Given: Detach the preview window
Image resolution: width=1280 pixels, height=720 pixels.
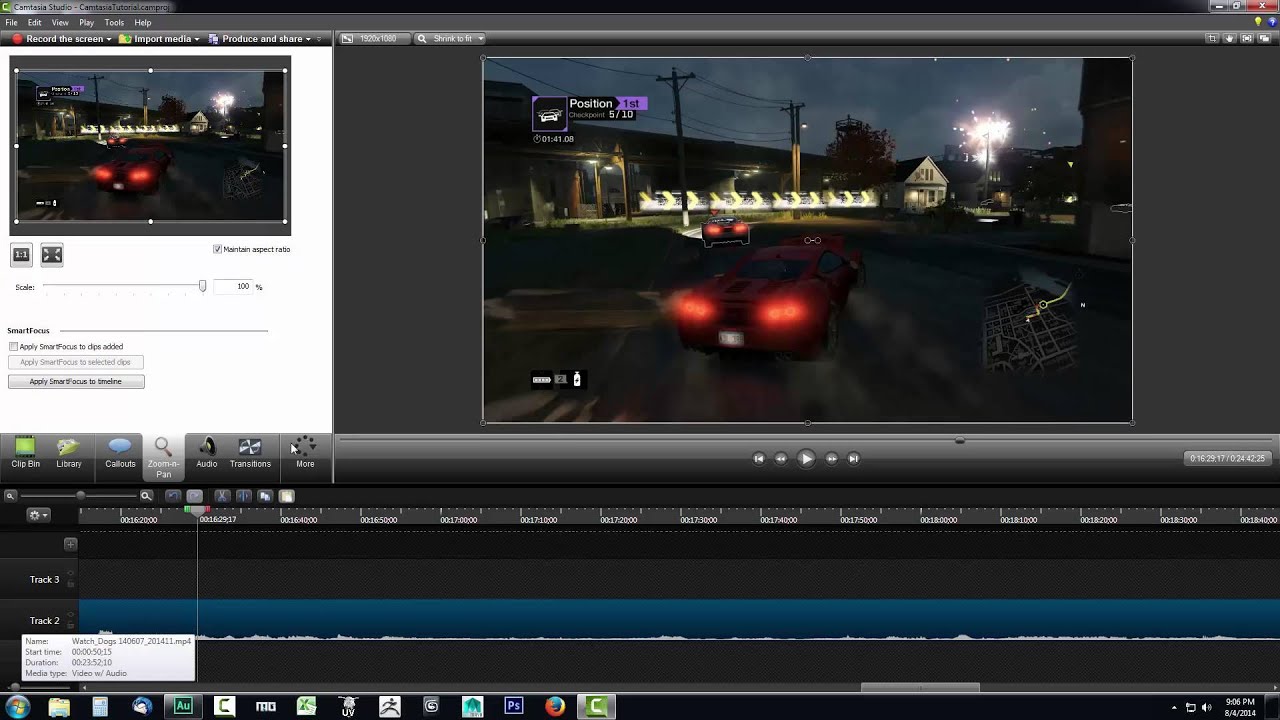Looking at the screenshot, I should [1265, 39].
